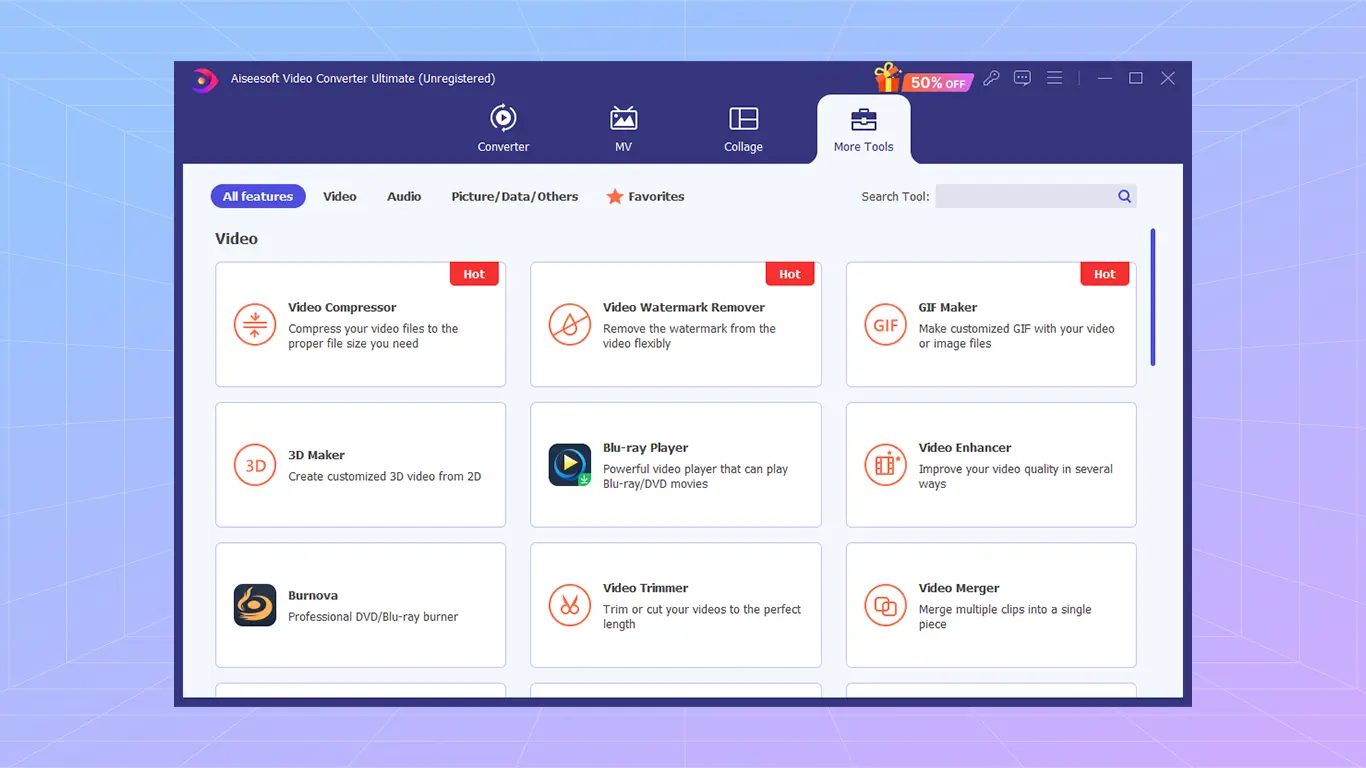This screenshot has height=768, width=1366.
Task: Click "Improve your video quality" description
Action: tap(1016, 476)
